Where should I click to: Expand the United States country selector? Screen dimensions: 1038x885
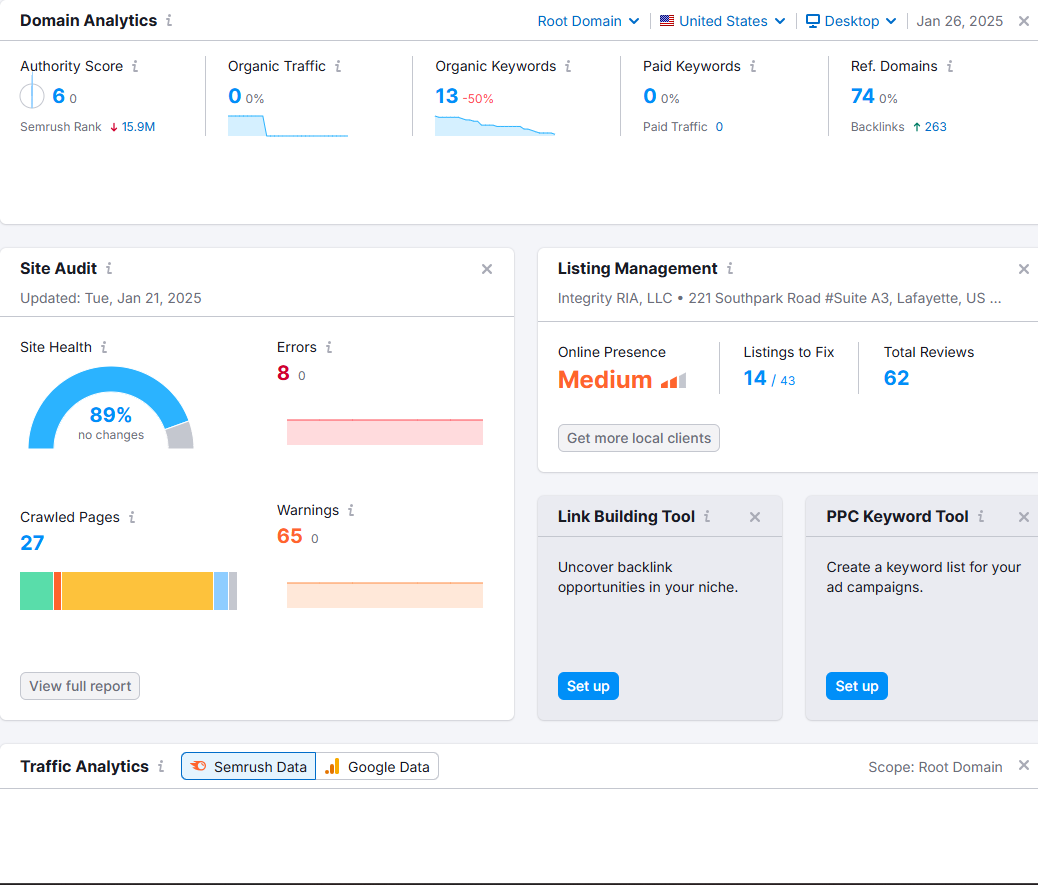[x=722, y=21]
